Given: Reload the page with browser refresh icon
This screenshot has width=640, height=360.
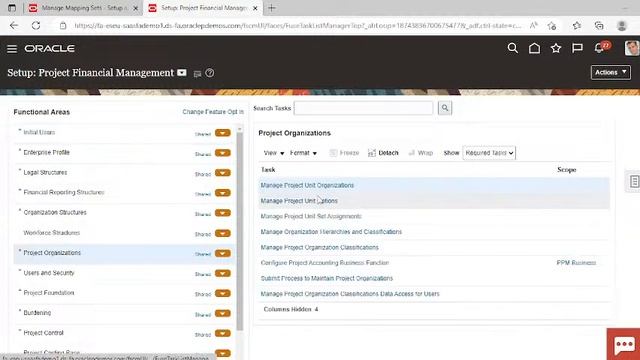Looking at the screenshot, I should [36, 26].
